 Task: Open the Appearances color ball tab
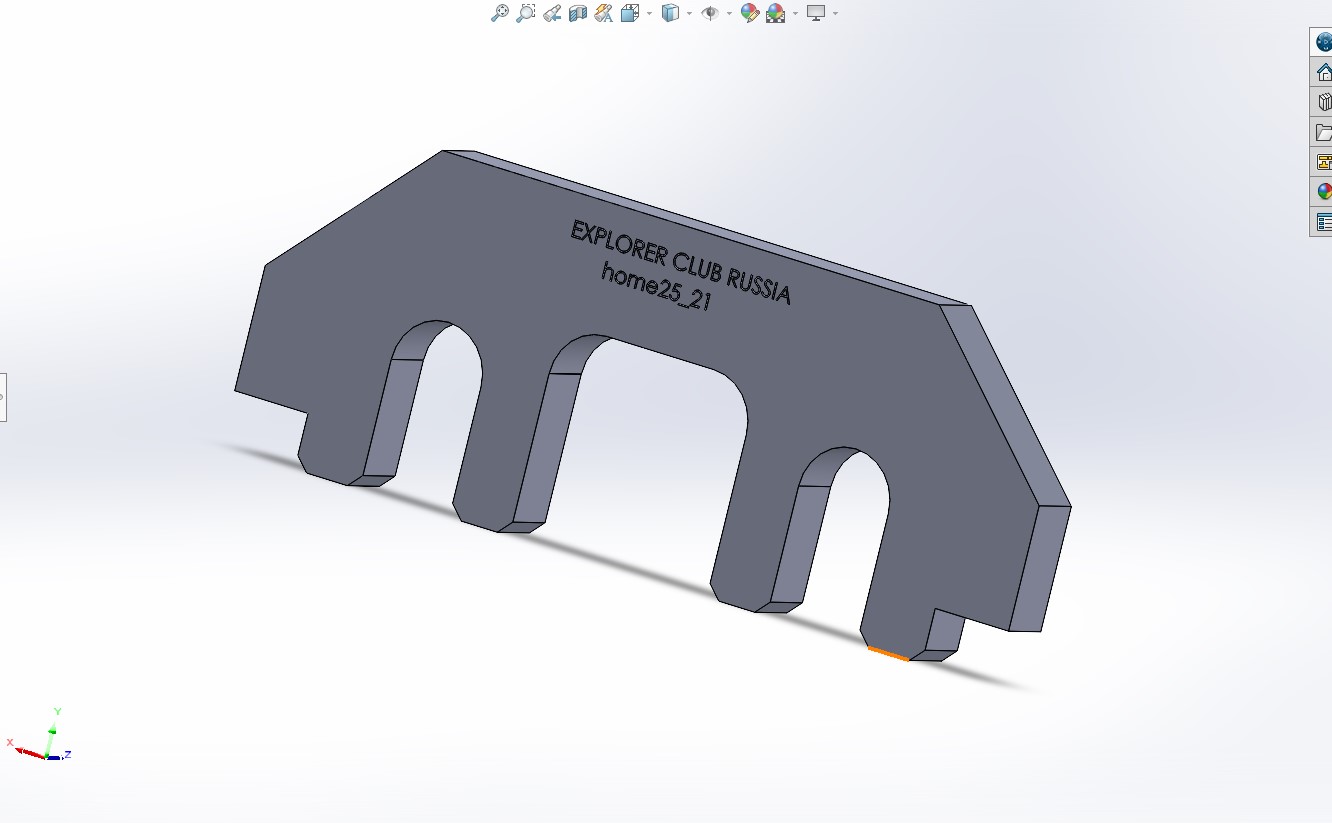tap(1322, 192)
